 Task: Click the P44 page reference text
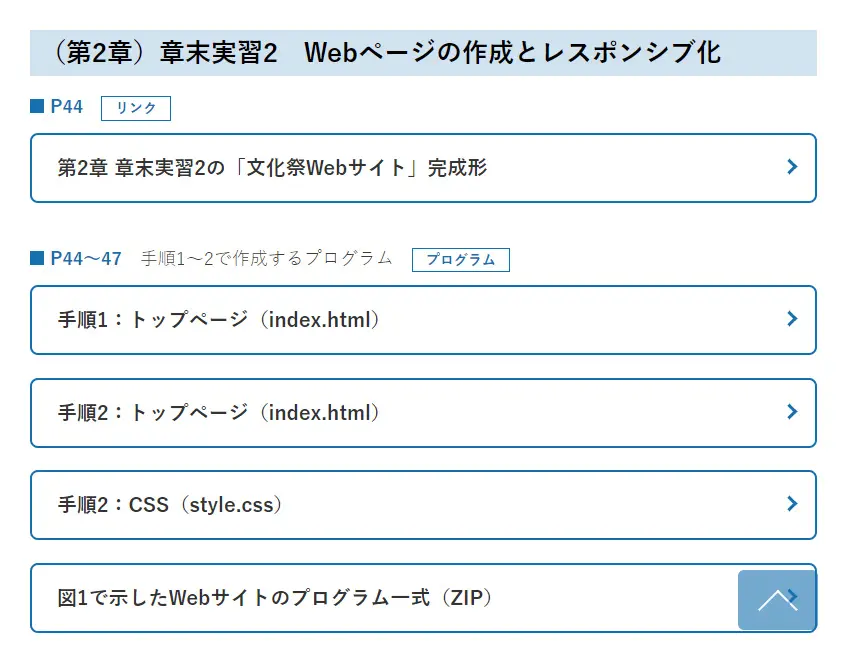67,107
